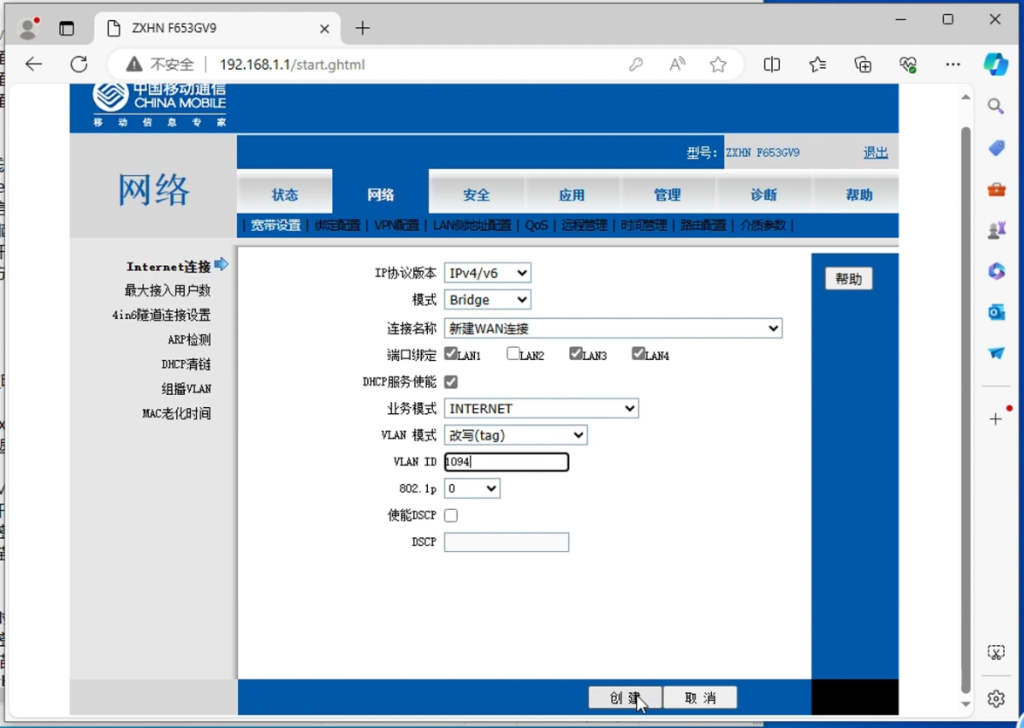Click the VLAN ID input field
The image size is (1024, 728).
[x=507, y=462]
